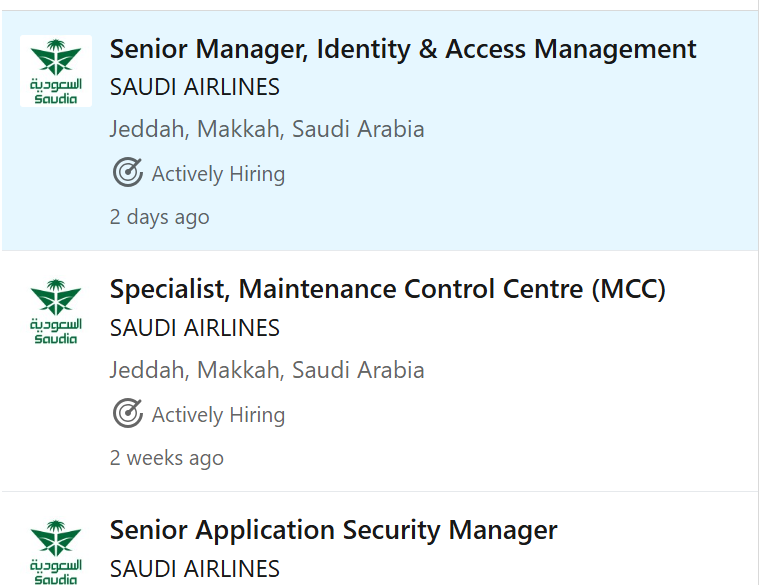Select the second job card blank area
The height and width of the screenshot is (585, 761).
534,413
